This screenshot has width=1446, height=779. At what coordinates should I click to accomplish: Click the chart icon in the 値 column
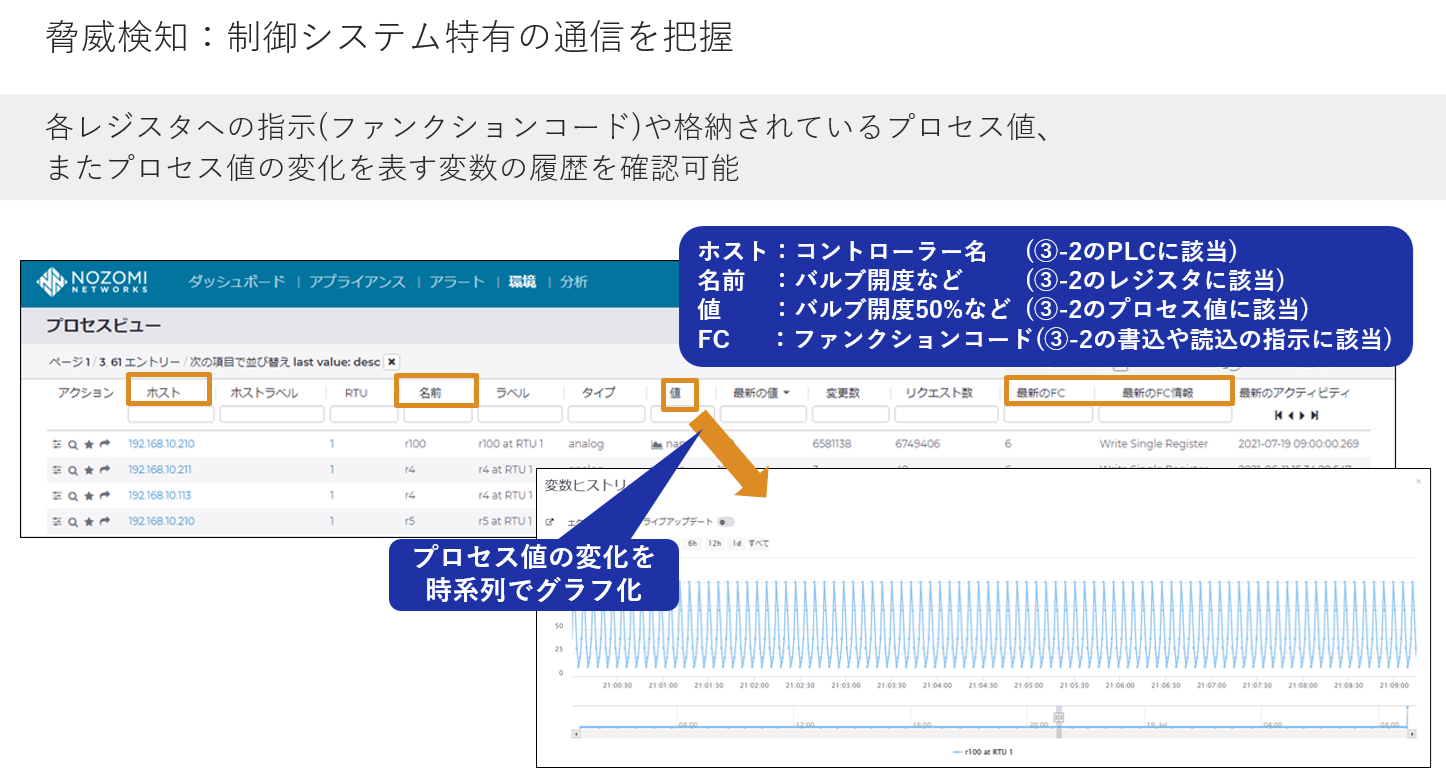[657, 444]
